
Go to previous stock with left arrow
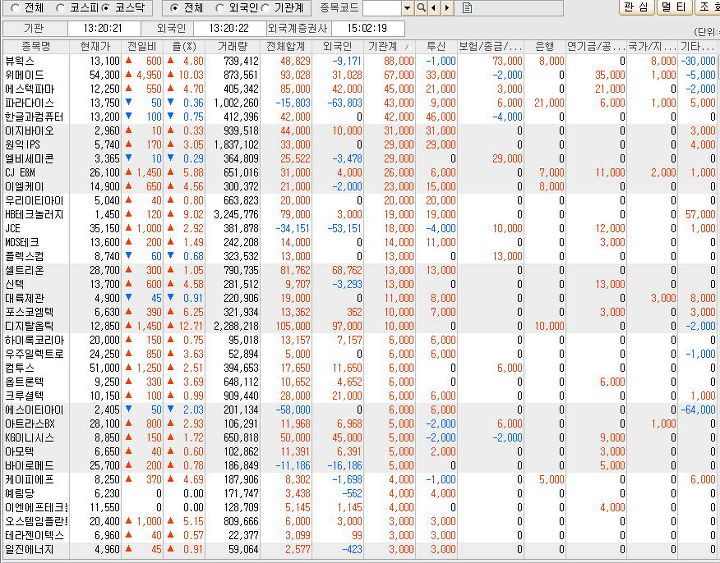pos(433,8)
